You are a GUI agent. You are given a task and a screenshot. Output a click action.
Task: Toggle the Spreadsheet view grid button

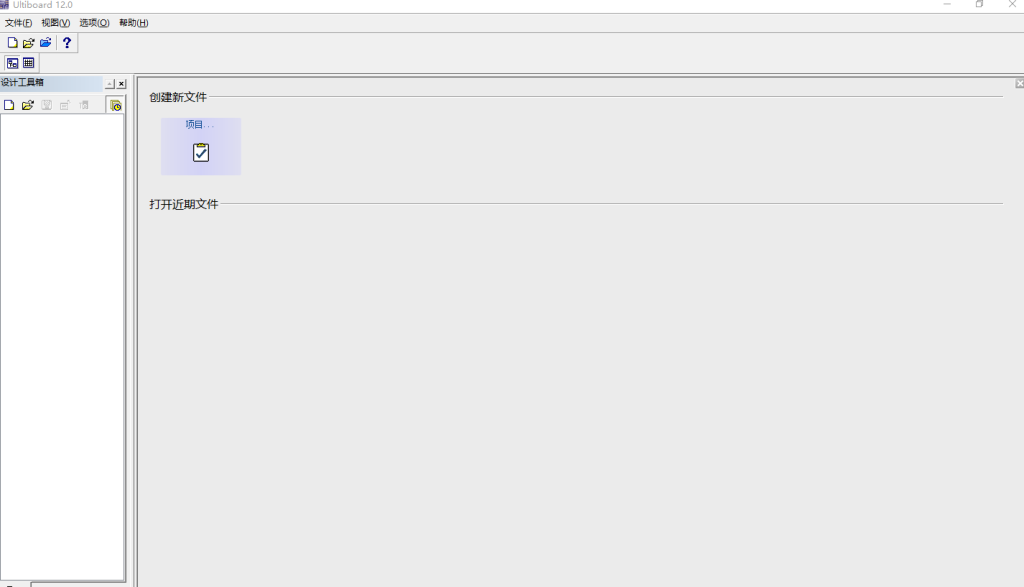click(x=29, y=63)
